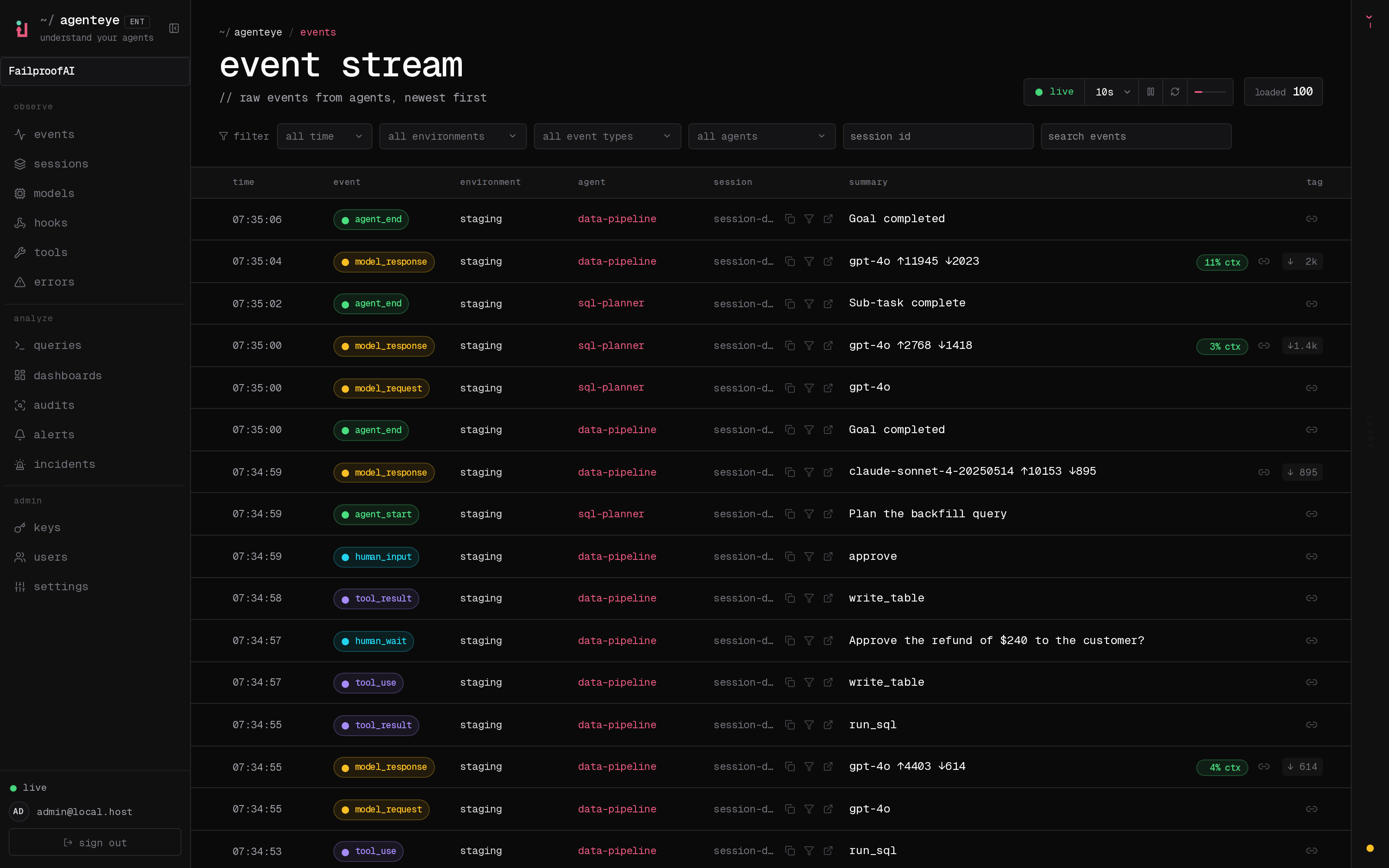Image resolution: width=1389 pixels, height=868 pixels.
Task: Select the FailproofAI workspace switcher
Action: (95, 71)
